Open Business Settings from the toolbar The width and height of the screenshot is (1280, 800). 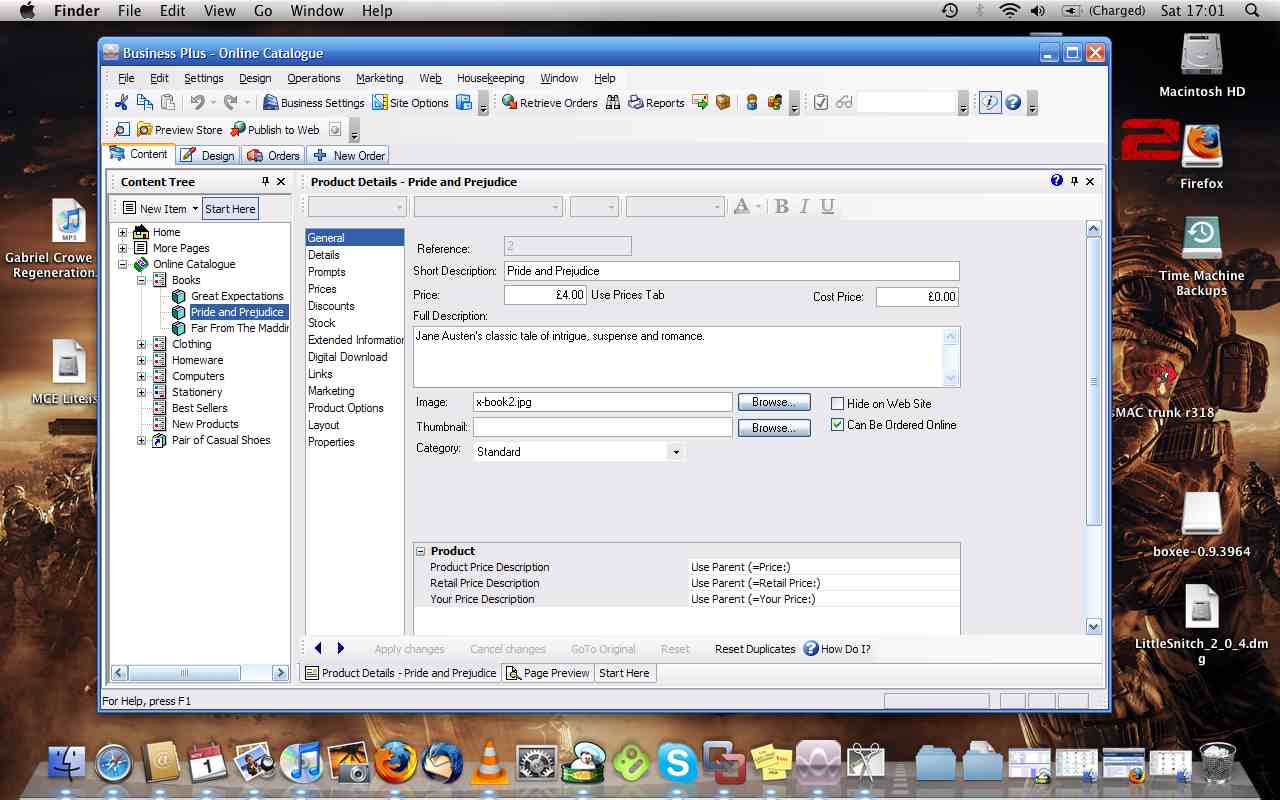[x=313, y=102]
